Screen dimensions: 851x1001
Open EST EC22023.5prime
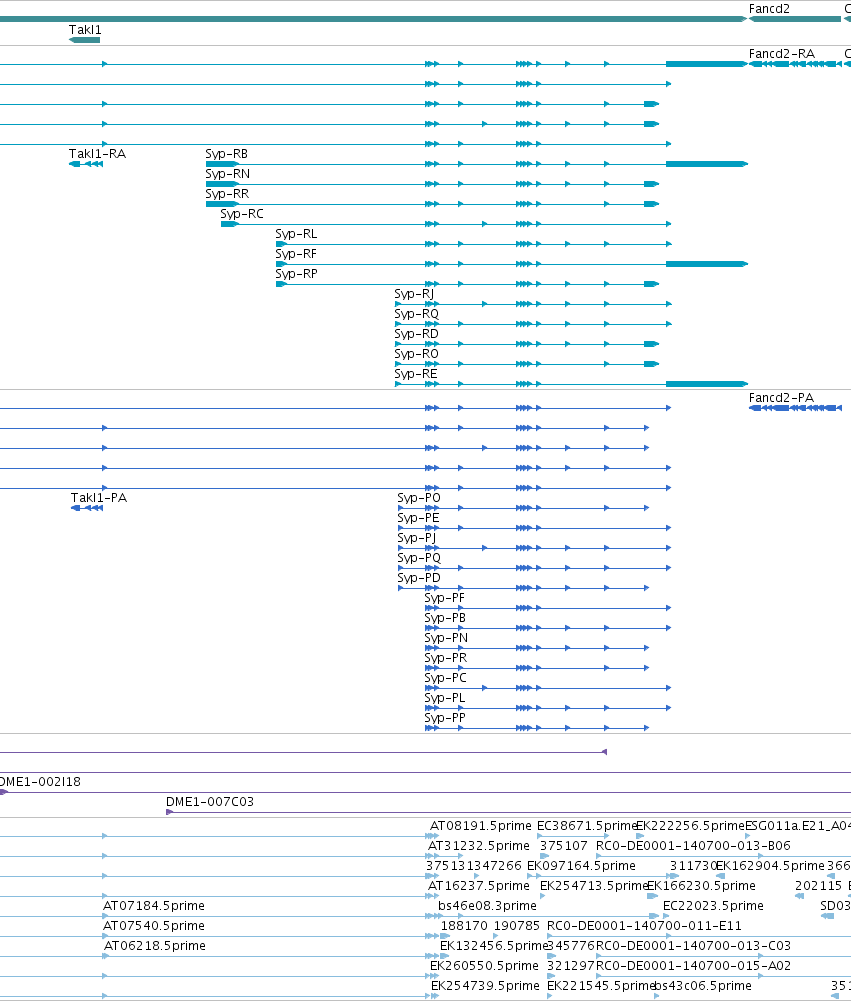coord(713,906)
